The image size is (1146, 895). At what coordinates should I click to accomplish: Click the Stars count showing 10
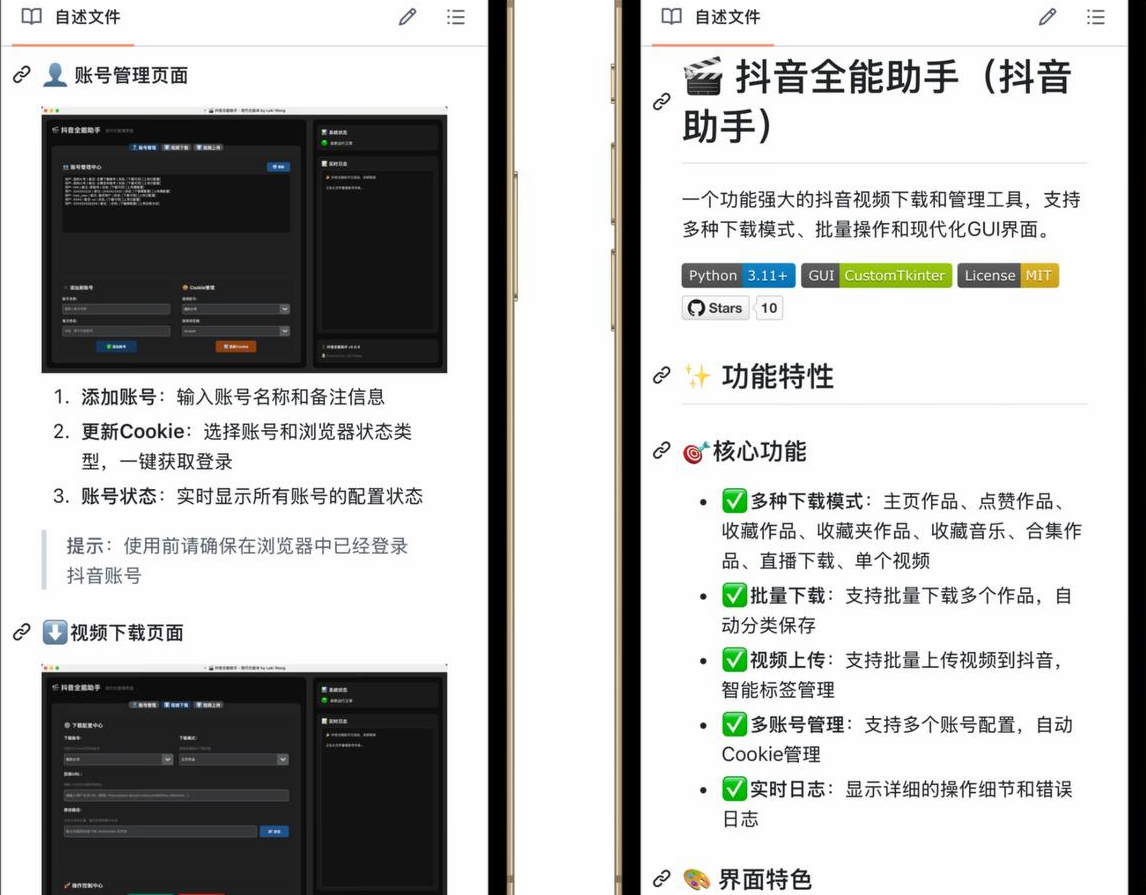[769, 308]
